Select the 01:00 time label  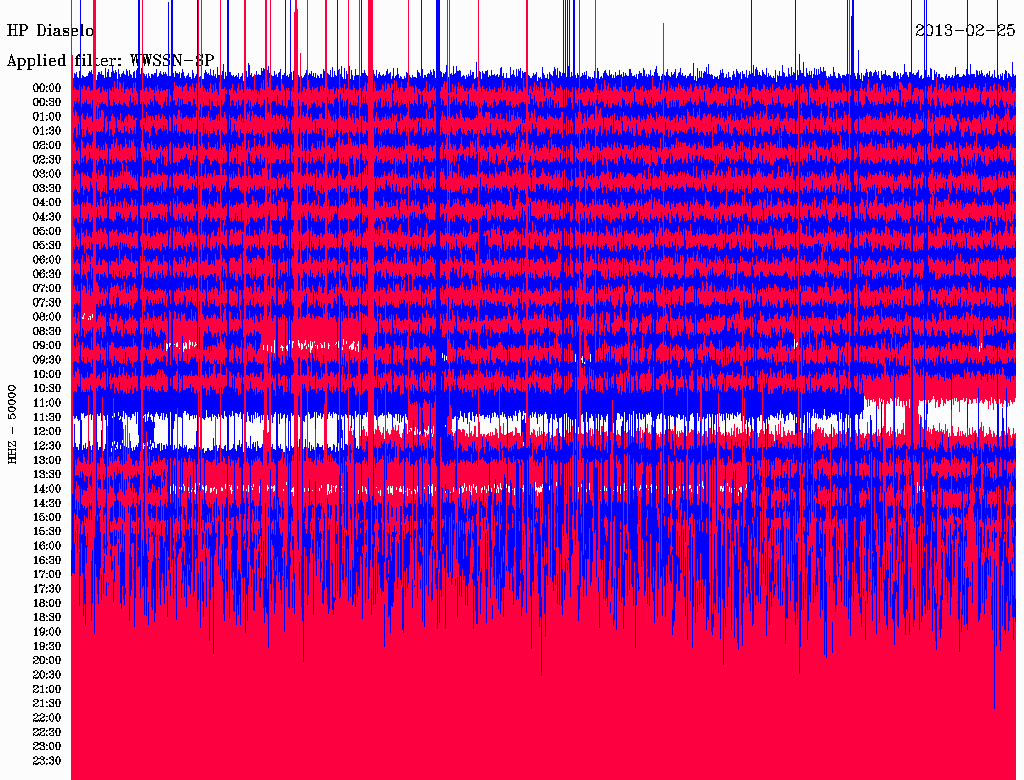coord(47,117)
